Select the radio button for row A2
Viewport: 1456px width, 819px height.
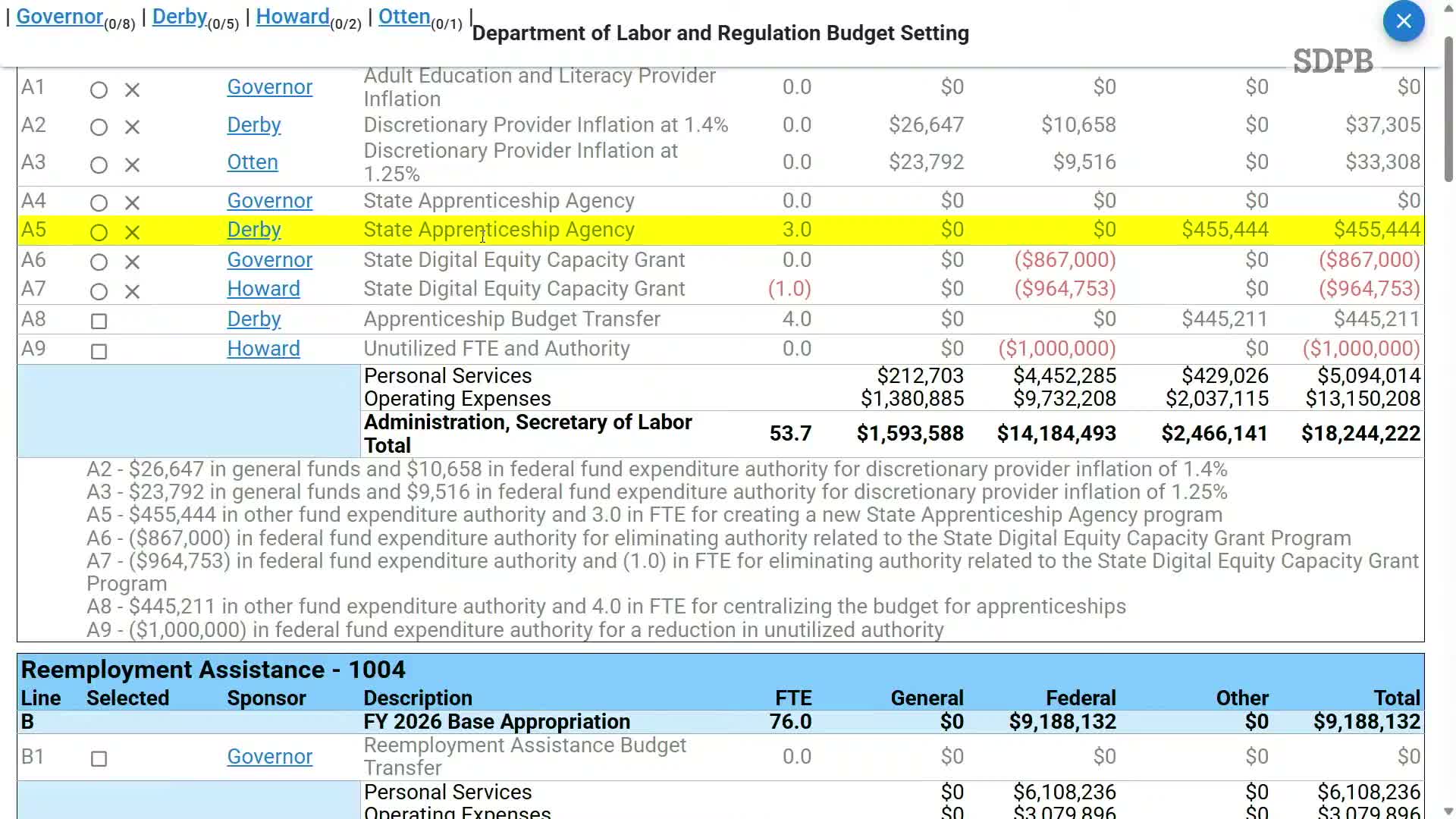click(x=99, y=127)
